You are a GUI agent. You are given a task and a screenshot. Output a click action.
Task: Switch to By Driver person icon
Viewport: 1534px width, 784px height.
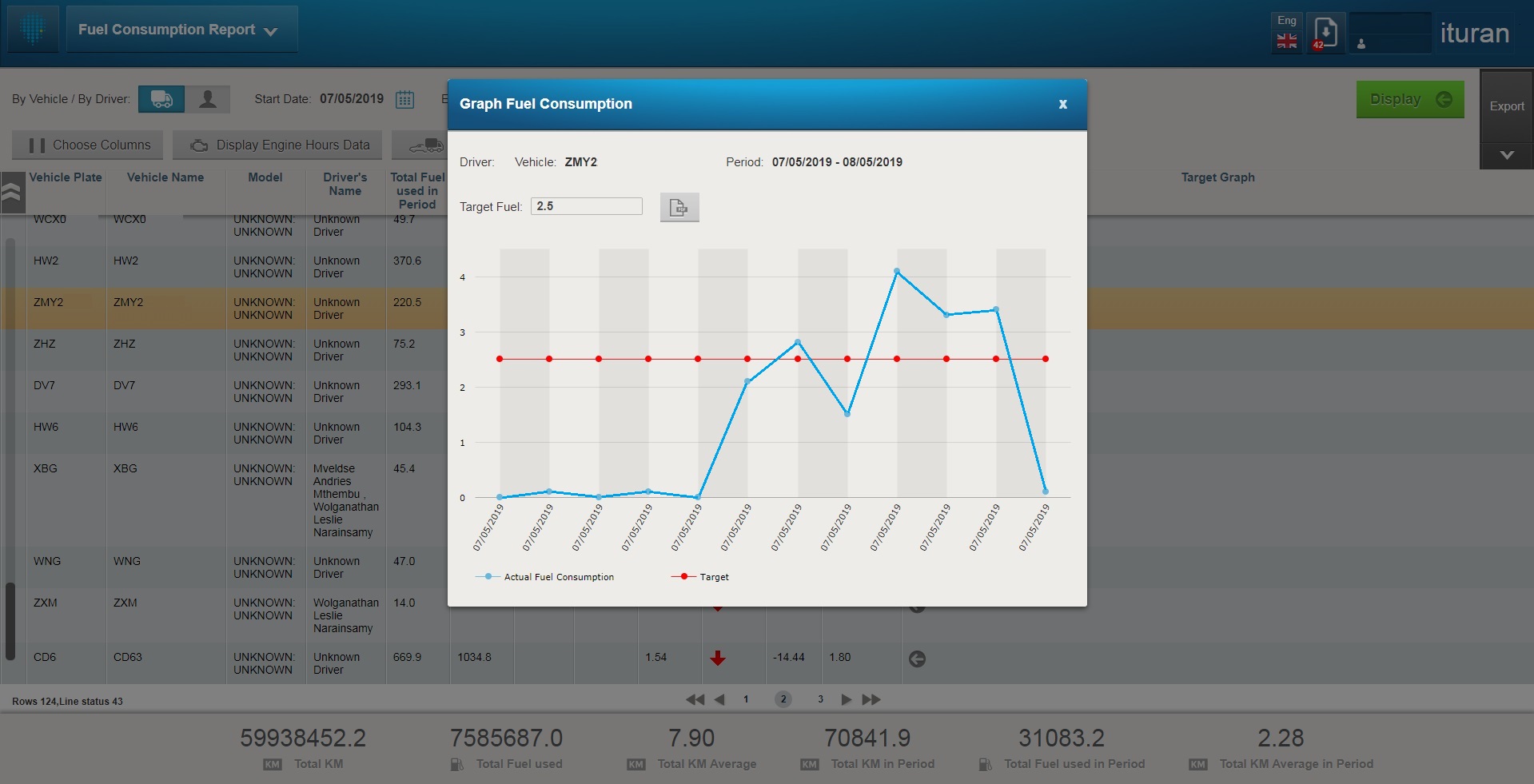[x=209, y=99]
